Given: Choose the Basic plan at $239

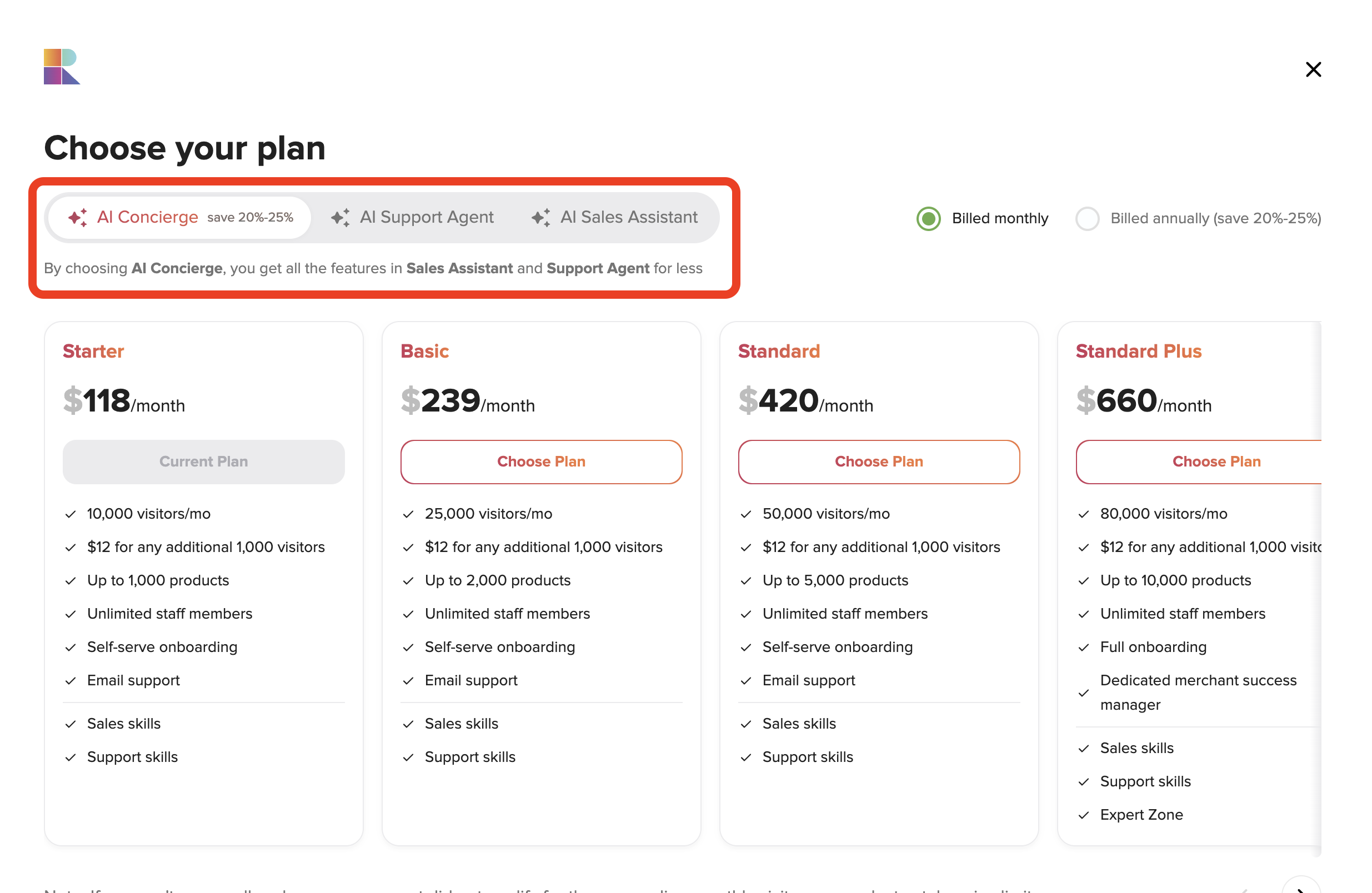Looking at the screenshot, I should click(x=542, y=462).
